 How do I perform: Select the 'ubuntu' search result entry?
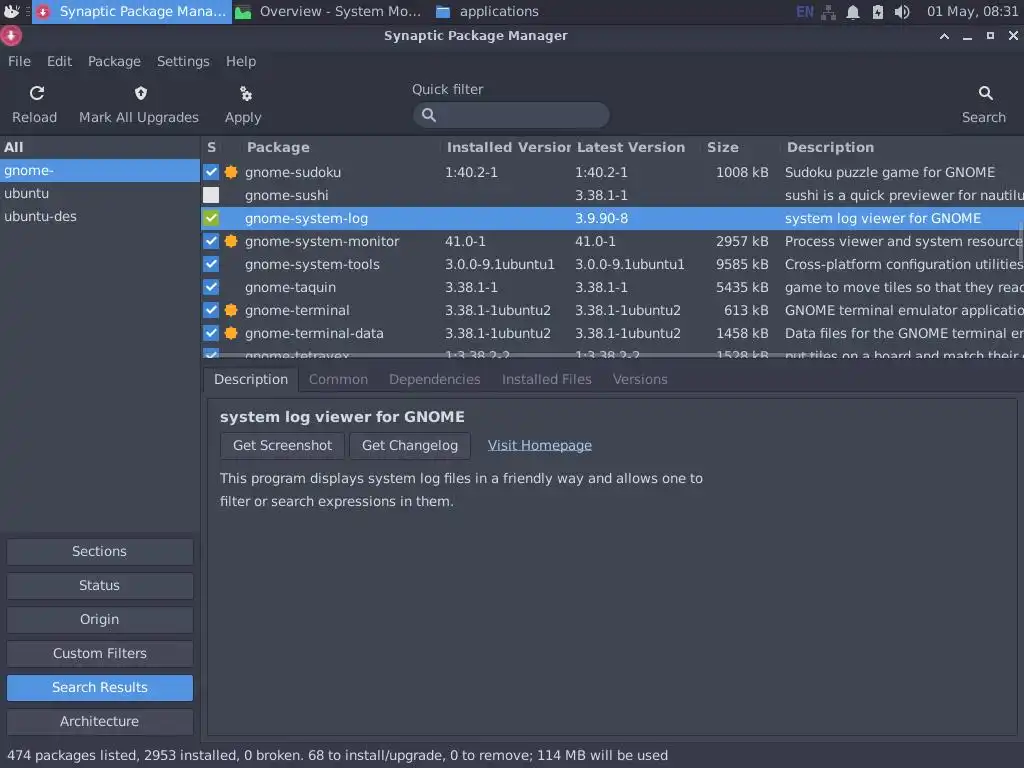click(x=100, y=193)
